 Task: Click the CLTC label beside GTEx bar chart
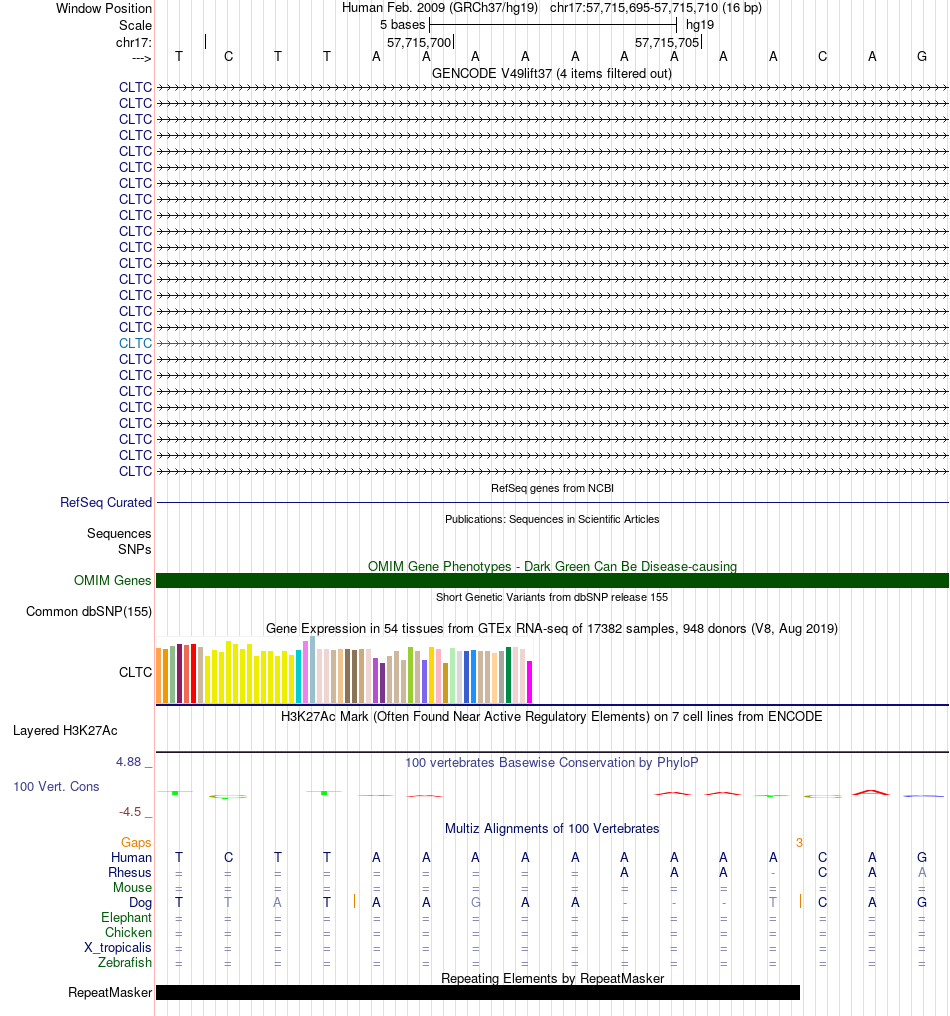coord(135,672)
